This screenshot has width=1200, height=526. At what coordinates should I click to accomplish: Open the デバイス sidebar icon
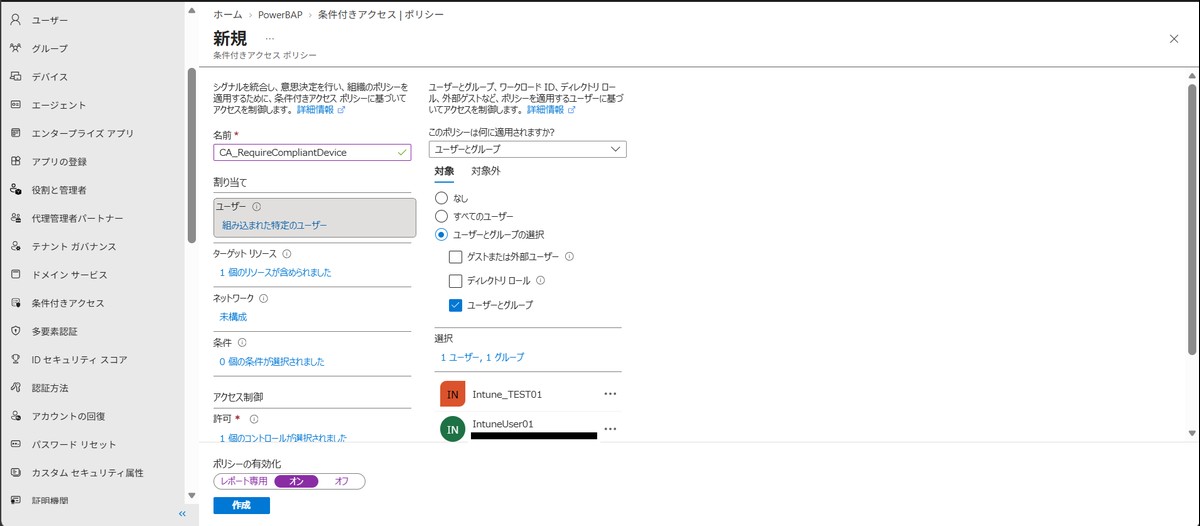click(x=15, y=76)
